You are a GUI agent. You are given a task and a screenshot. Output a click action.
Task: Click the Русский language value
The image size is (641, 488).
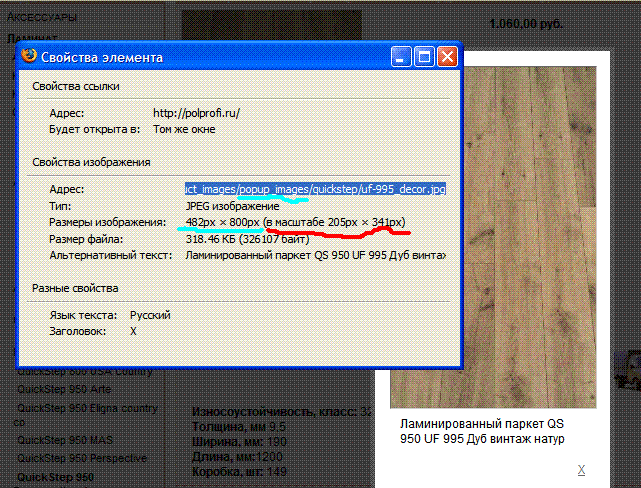click(x=150, y=314)
